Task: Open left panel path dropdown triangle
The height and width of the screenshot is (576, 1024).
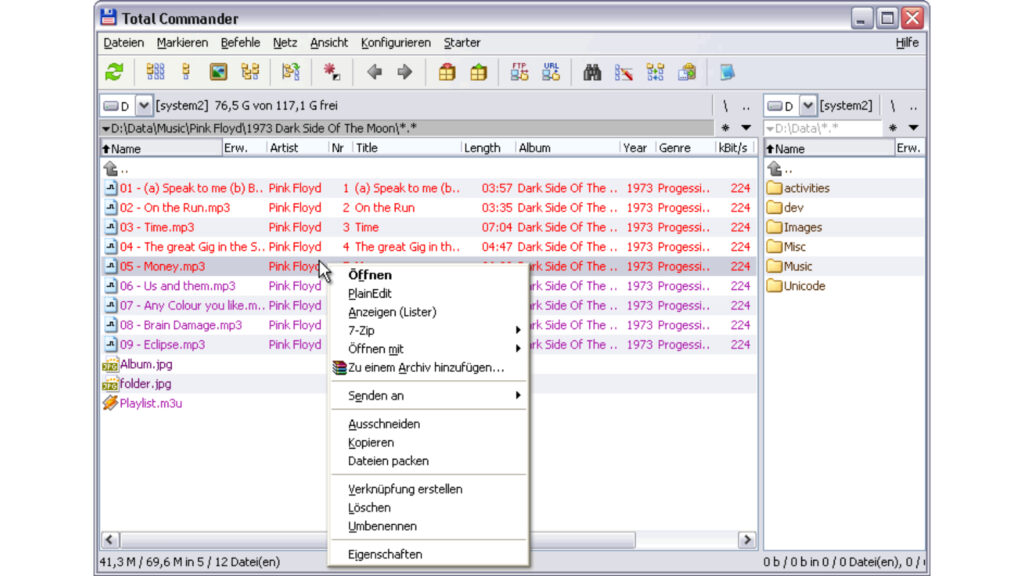Action: click(106, 129)
